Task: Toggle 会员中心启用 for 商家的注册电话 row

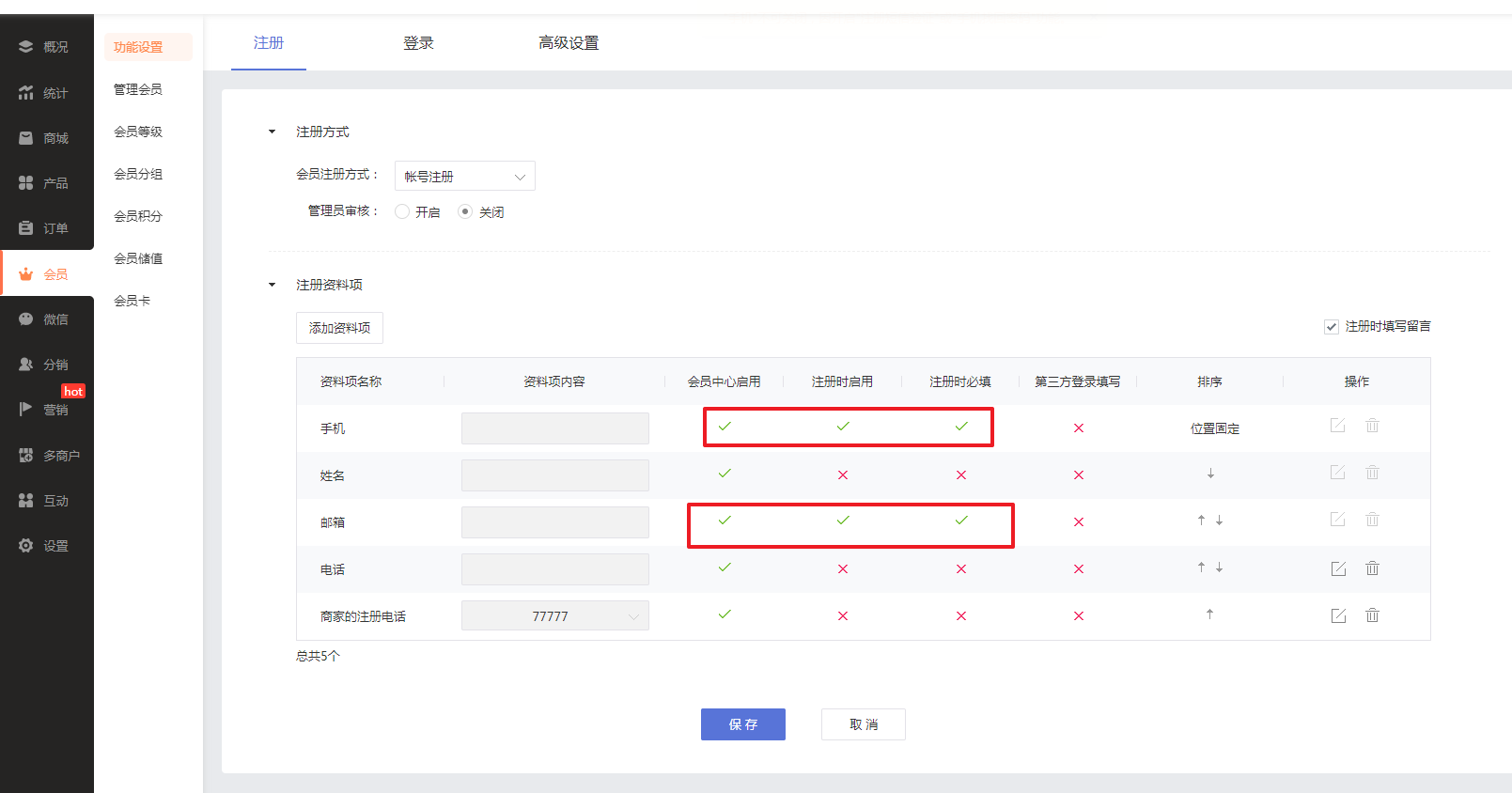Action: tap(725, 614)
